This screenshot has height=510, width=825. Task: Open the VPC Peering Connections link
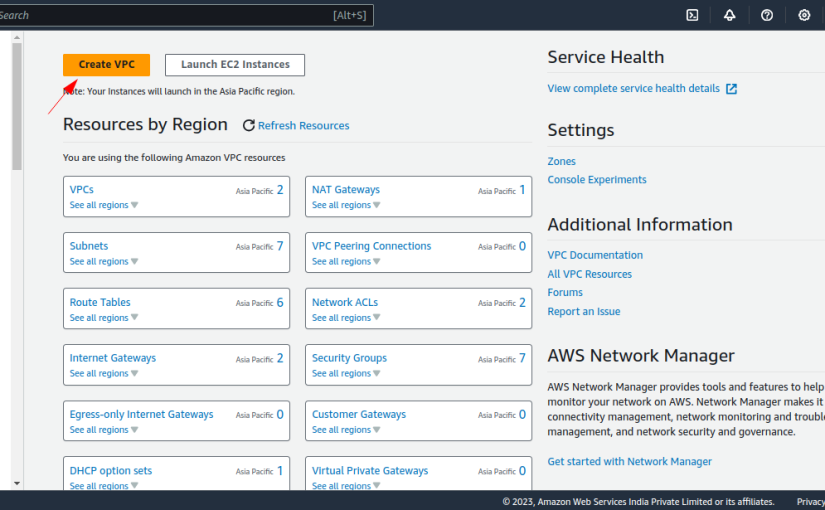371,246
